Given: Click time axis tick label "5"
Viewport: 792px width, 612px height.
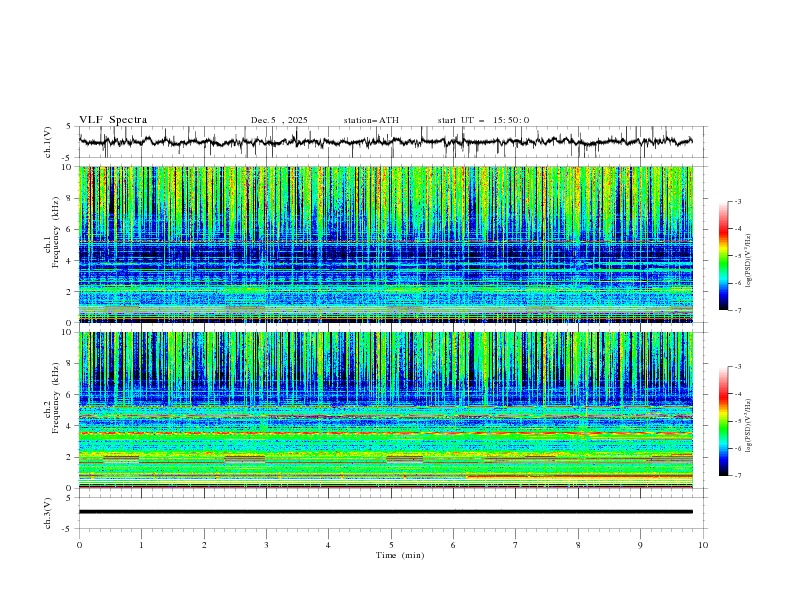Looking at the screenshot, I should tap(391, 545).
